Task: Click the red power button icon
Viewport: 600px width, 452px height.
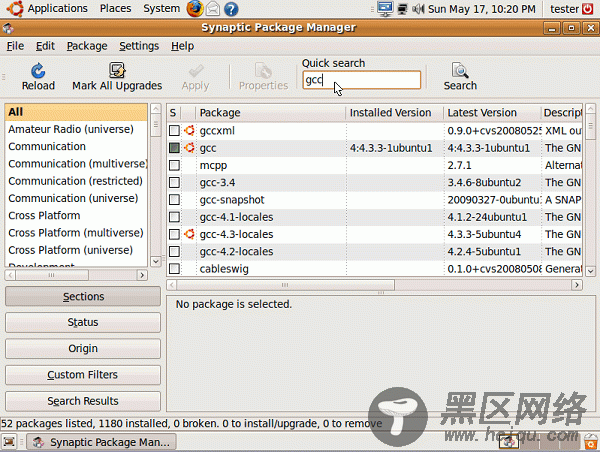Action: pyautogui.click(x=587, y=8)
